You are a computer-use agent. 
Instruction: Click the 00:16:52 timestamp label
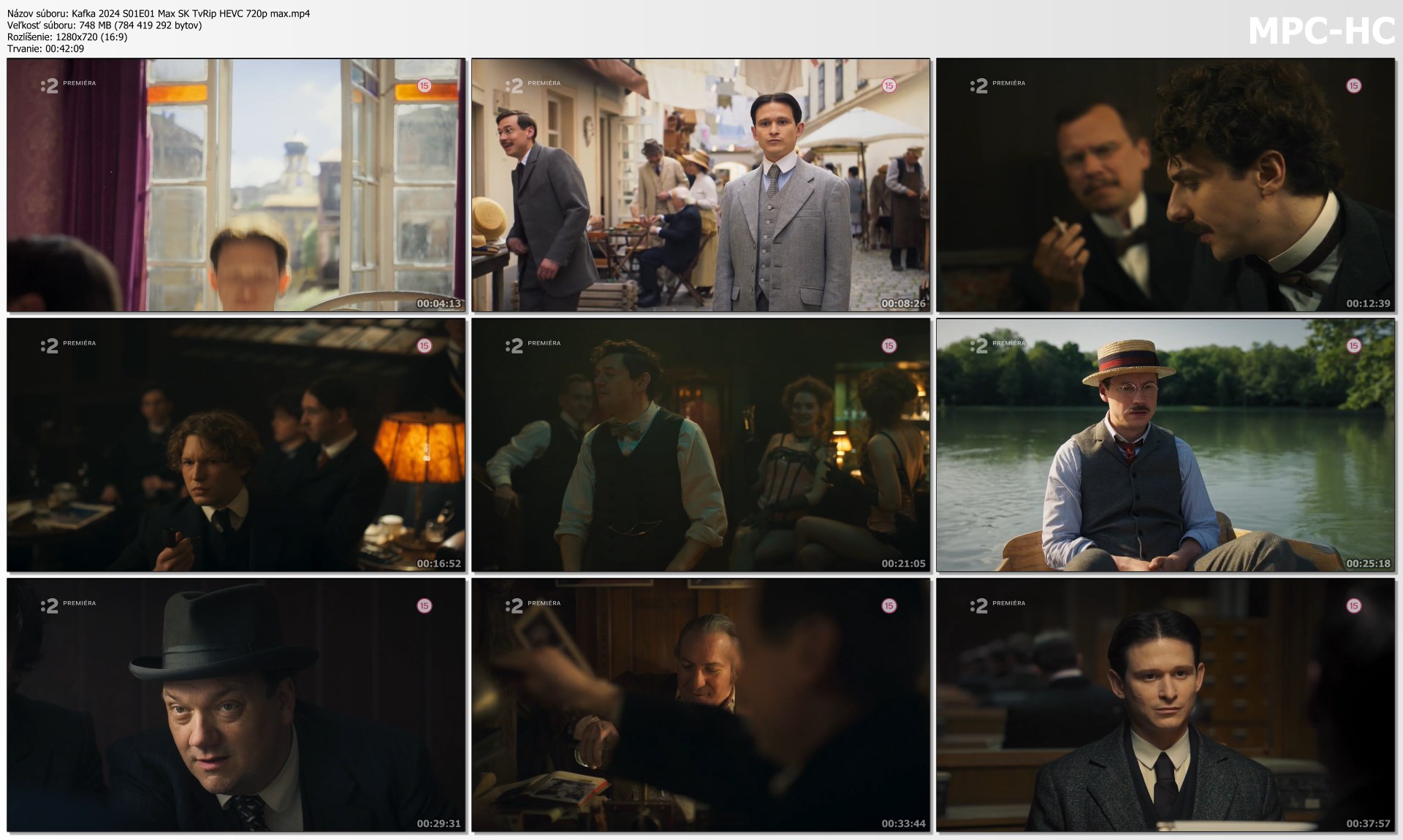click(x=438, y=563)
